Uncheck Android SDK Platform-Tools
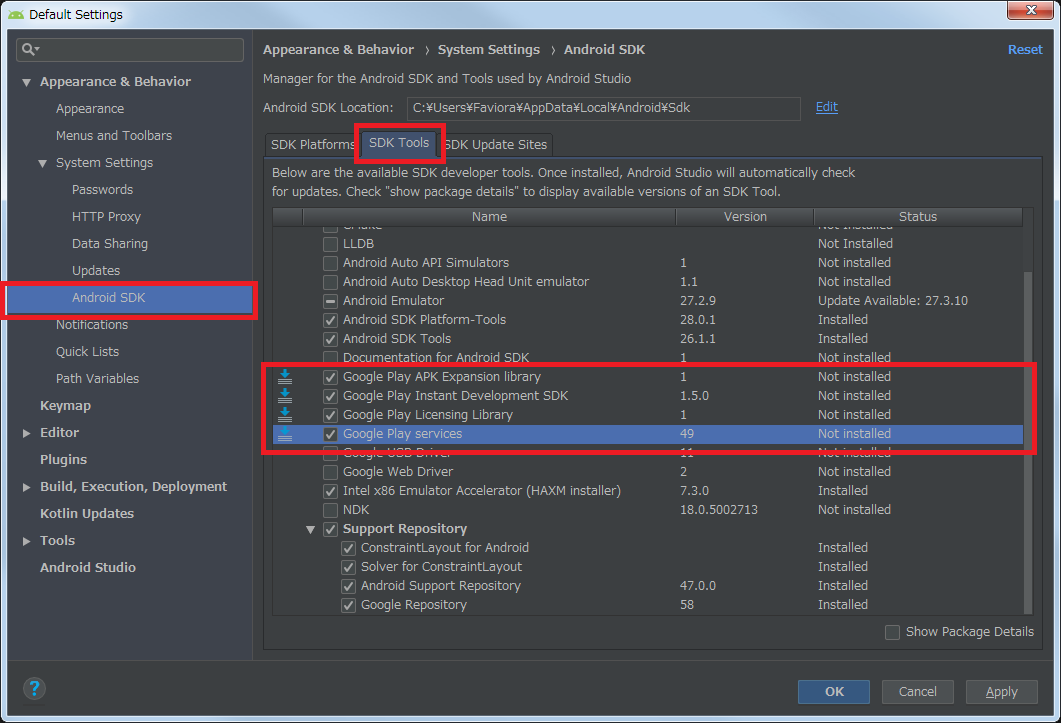Viewport: 1061px width, 723px height. click(x=330, y=320)
